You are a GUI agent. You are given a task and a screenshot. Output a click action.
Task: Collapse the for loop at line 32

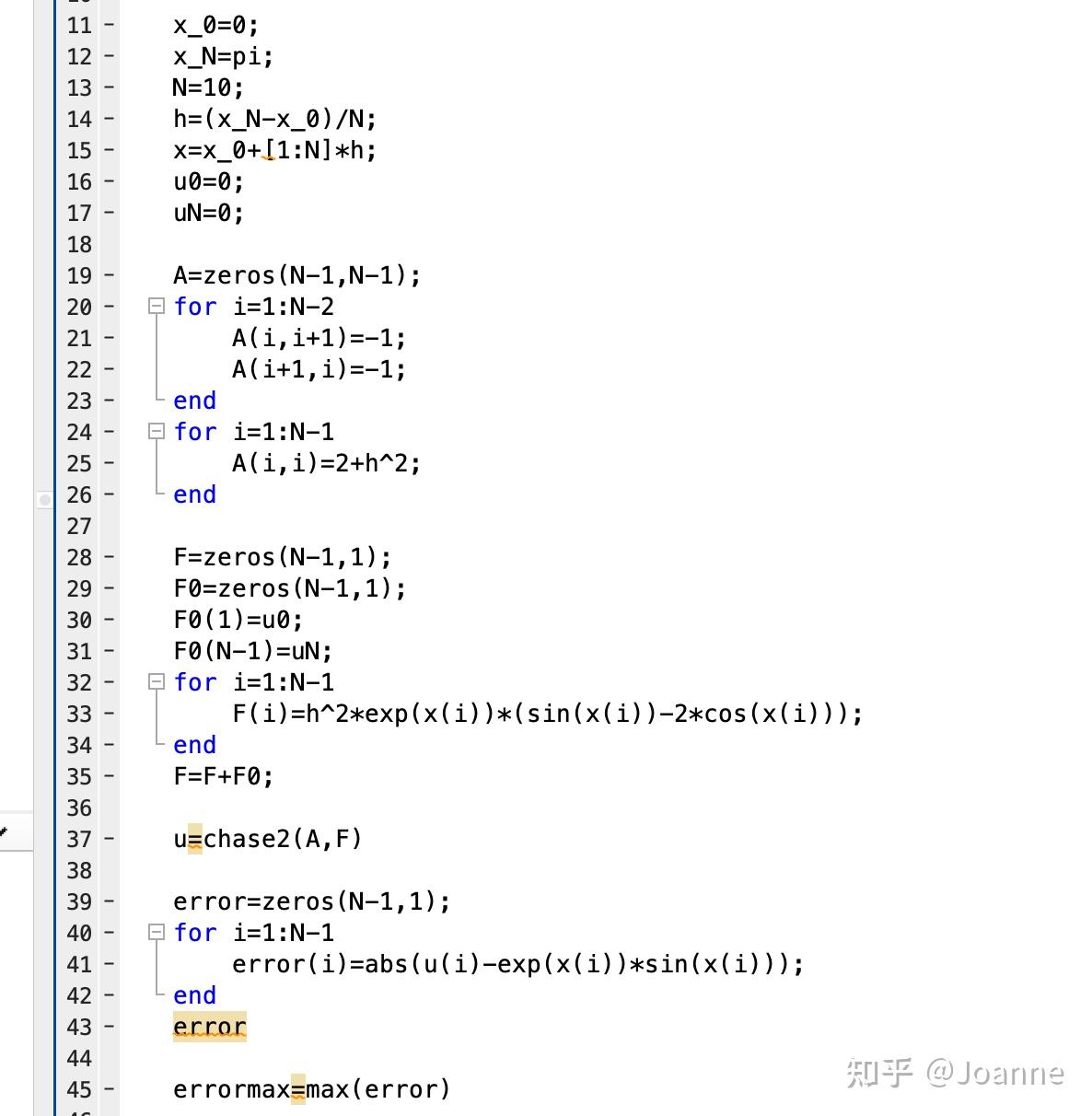(156, 681)
